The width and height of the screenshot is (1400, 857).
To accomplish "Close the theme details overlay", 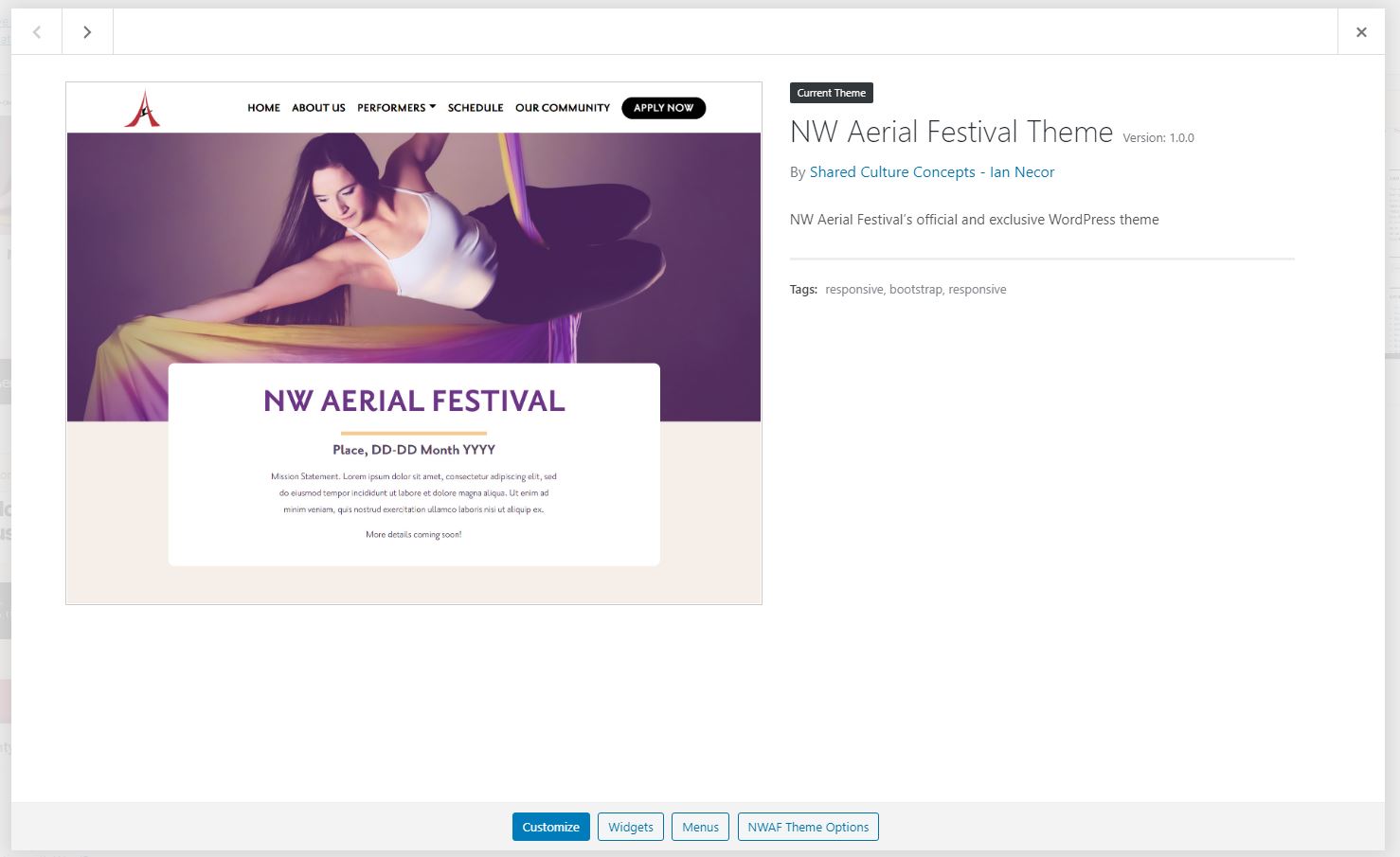I will [x=1361, y=32].
